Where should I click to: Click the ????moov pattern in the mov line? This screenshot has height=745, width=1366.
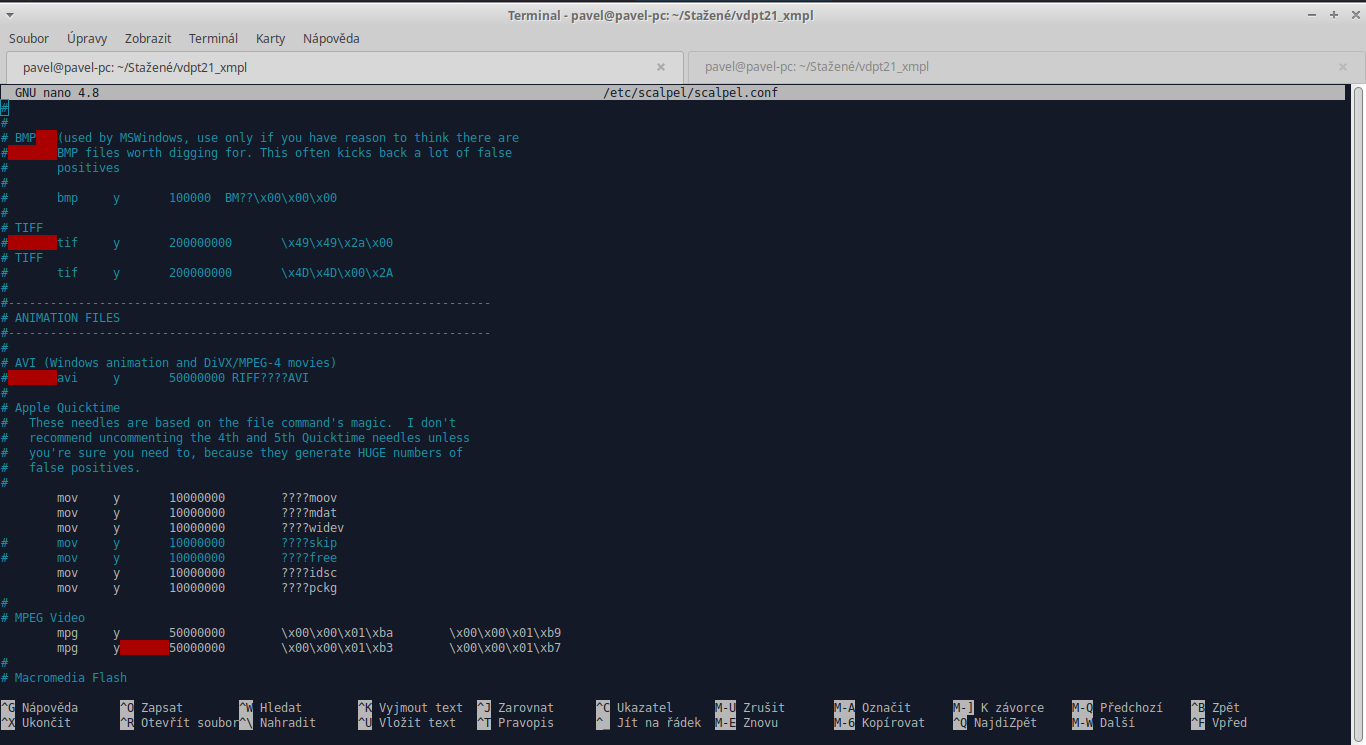click(x=309, y=498)
